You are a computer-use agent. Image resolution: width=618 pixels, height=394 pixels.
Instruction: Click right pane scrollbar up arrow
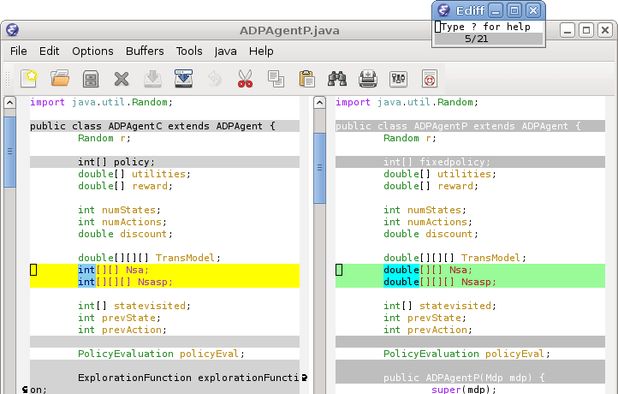click(320, 103)
